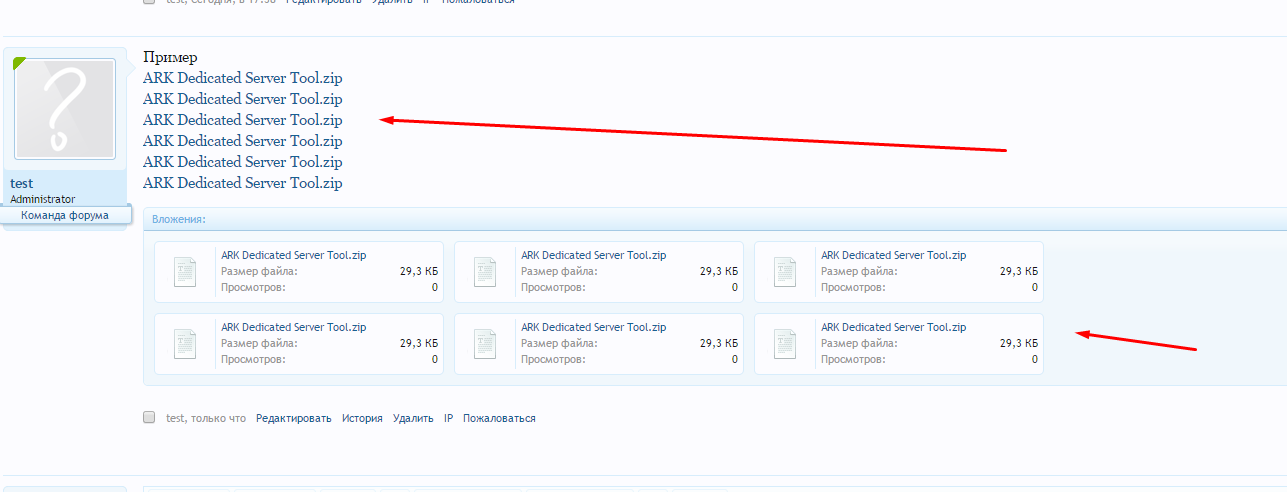Open the profile of username test
This screenshot has height=492, width=1287.
(x=21, y=184)
